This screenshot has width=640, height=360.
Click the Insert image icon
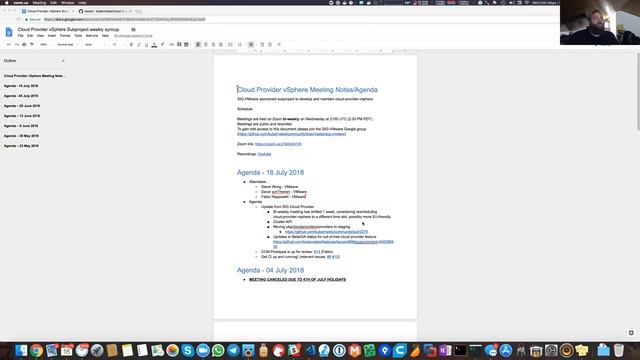pyautogui.click(x=187, y=44)
